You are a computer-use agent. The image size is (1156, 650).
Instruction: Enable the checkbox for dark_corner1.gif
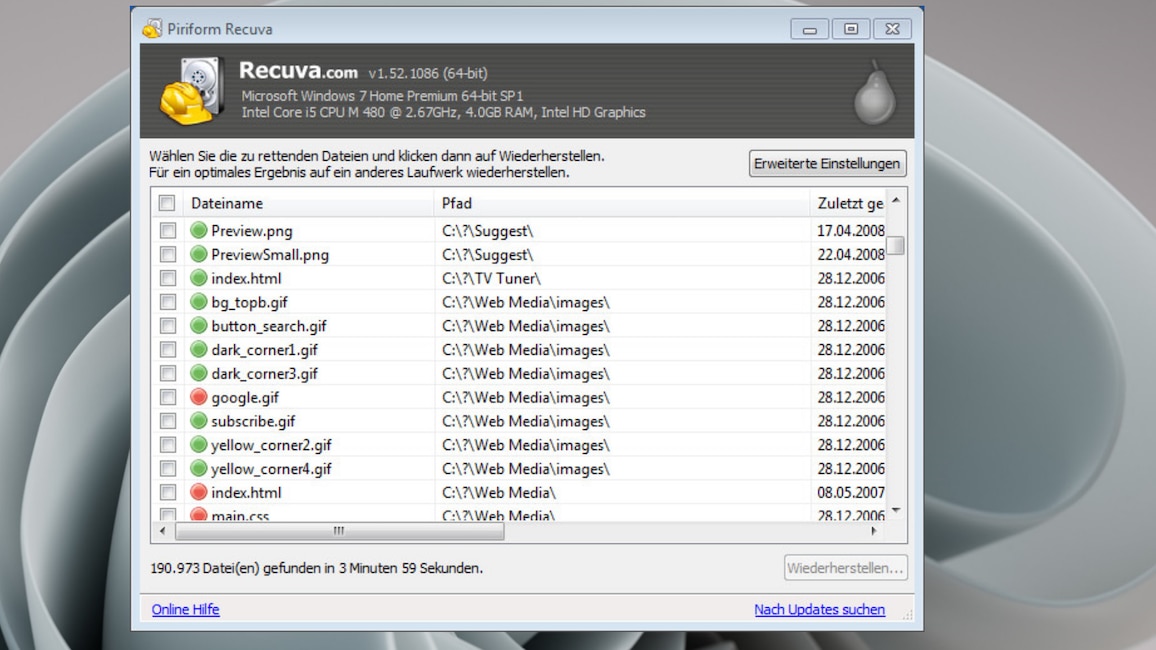[x=168, y=350]
